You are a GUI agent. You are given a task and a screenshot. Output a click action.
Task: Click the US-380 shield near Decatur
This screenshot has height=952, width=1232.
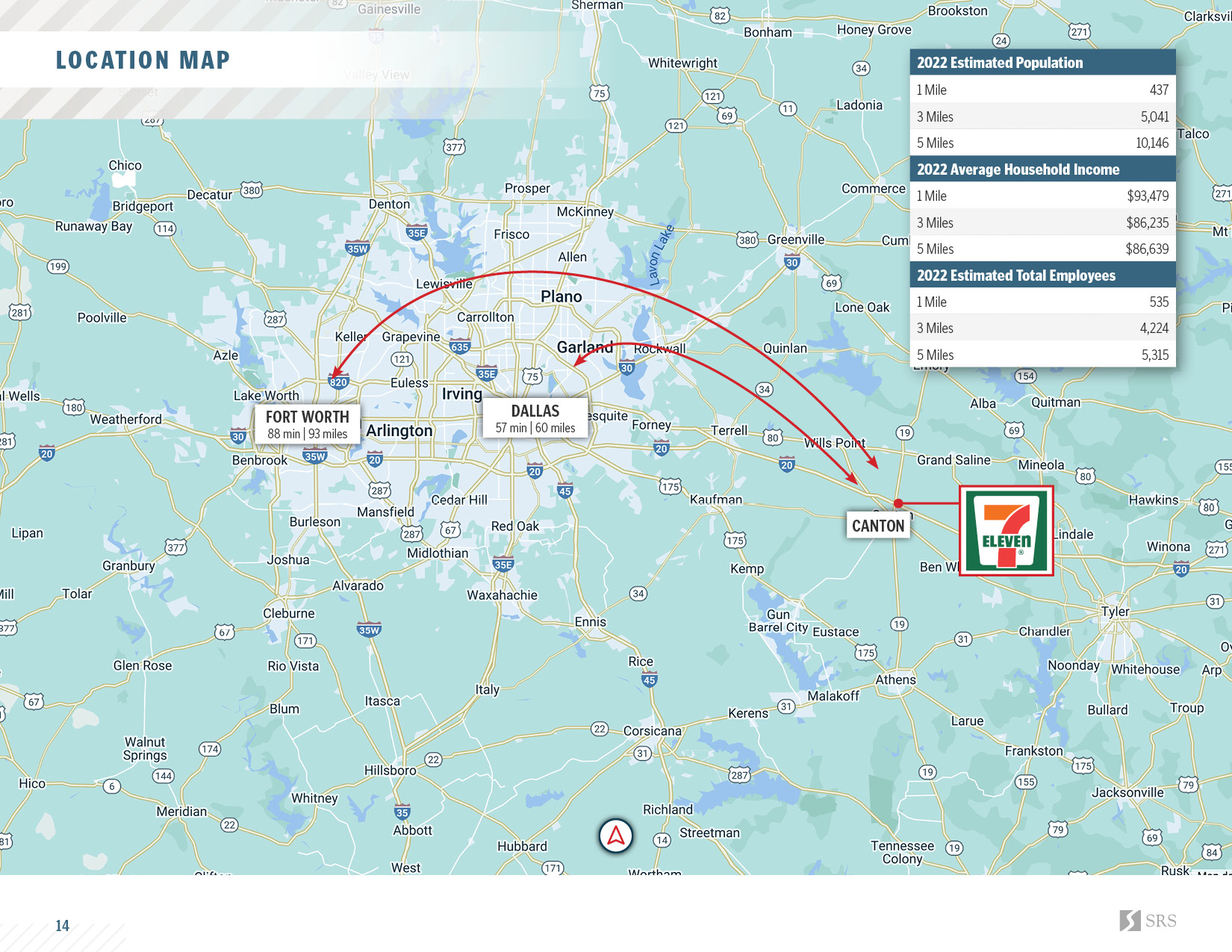tap(252, 190)
